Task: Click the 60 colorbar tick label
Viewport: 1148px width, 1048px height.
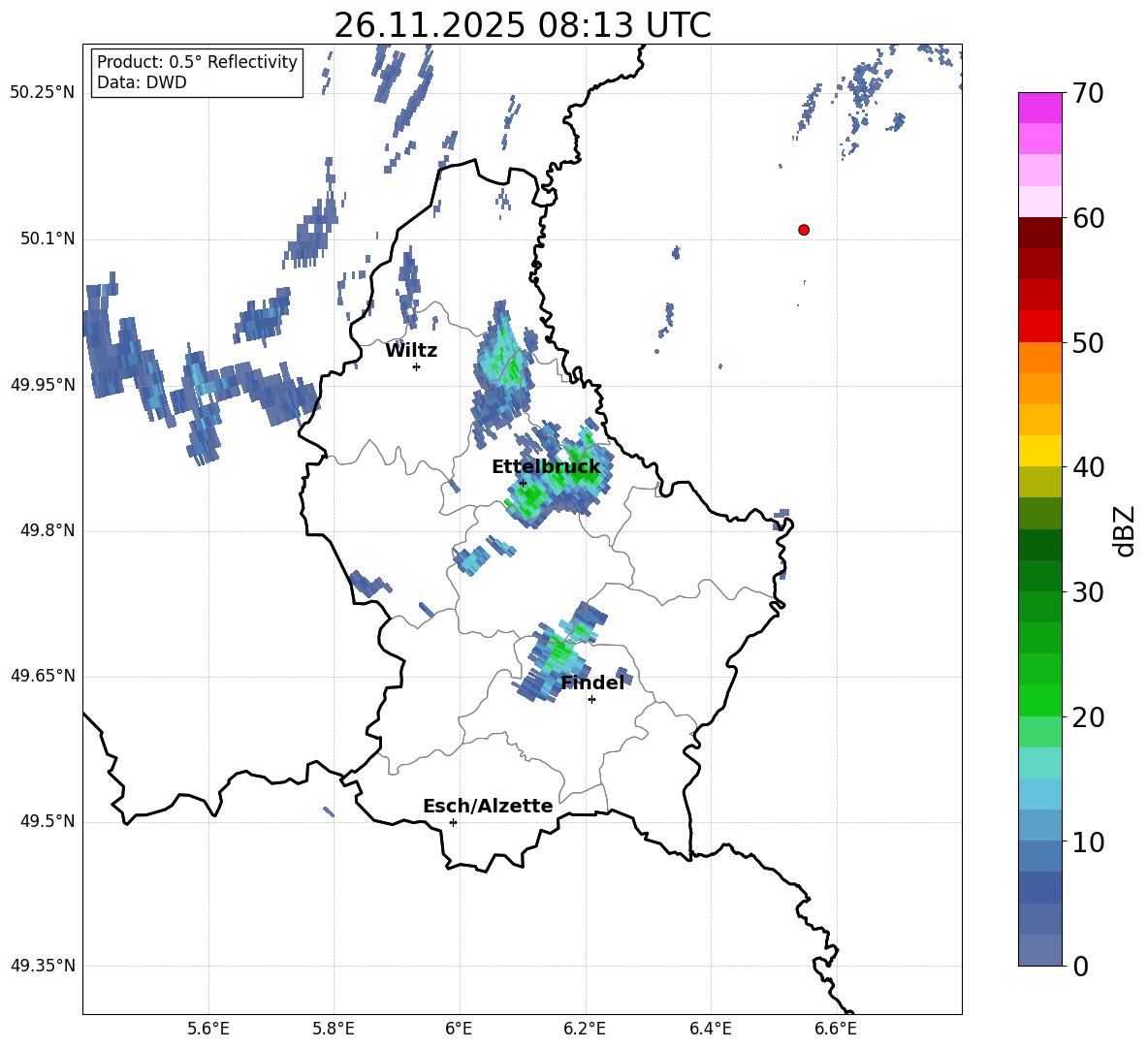Action: point(1089,218)
